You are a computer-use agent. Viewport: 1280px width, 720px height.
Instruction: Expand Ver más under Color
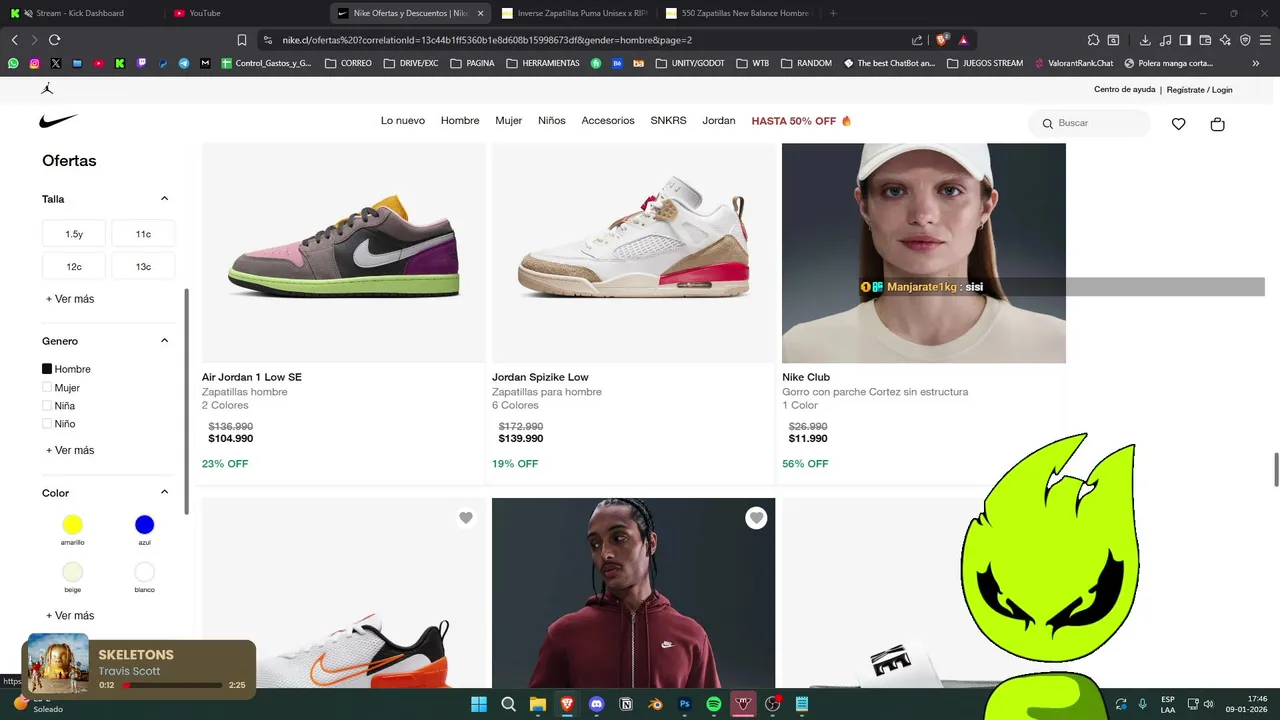(x=70, y=615)
